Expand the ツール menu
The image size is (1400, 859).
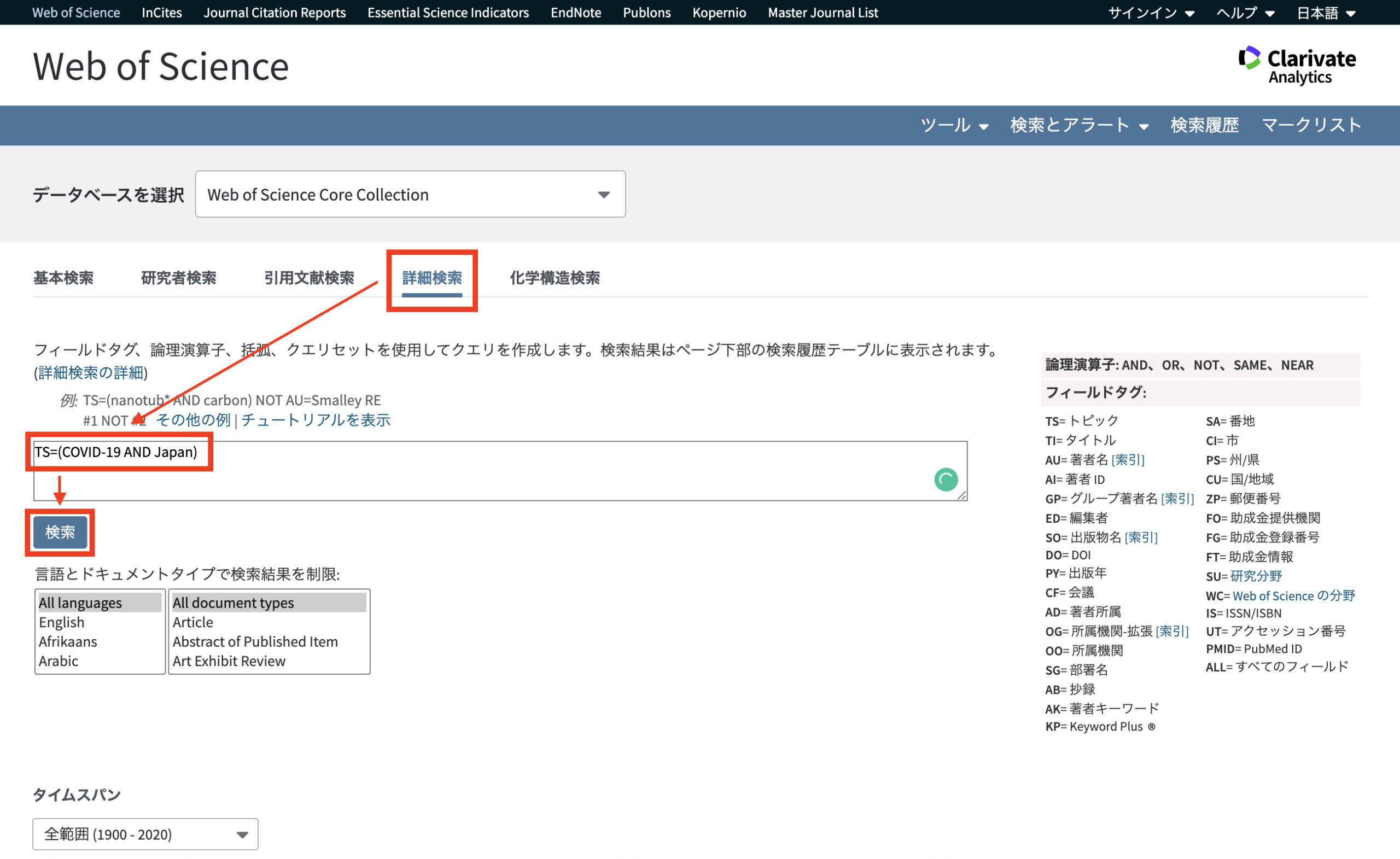pyautogui.click(x=954, y=125)
